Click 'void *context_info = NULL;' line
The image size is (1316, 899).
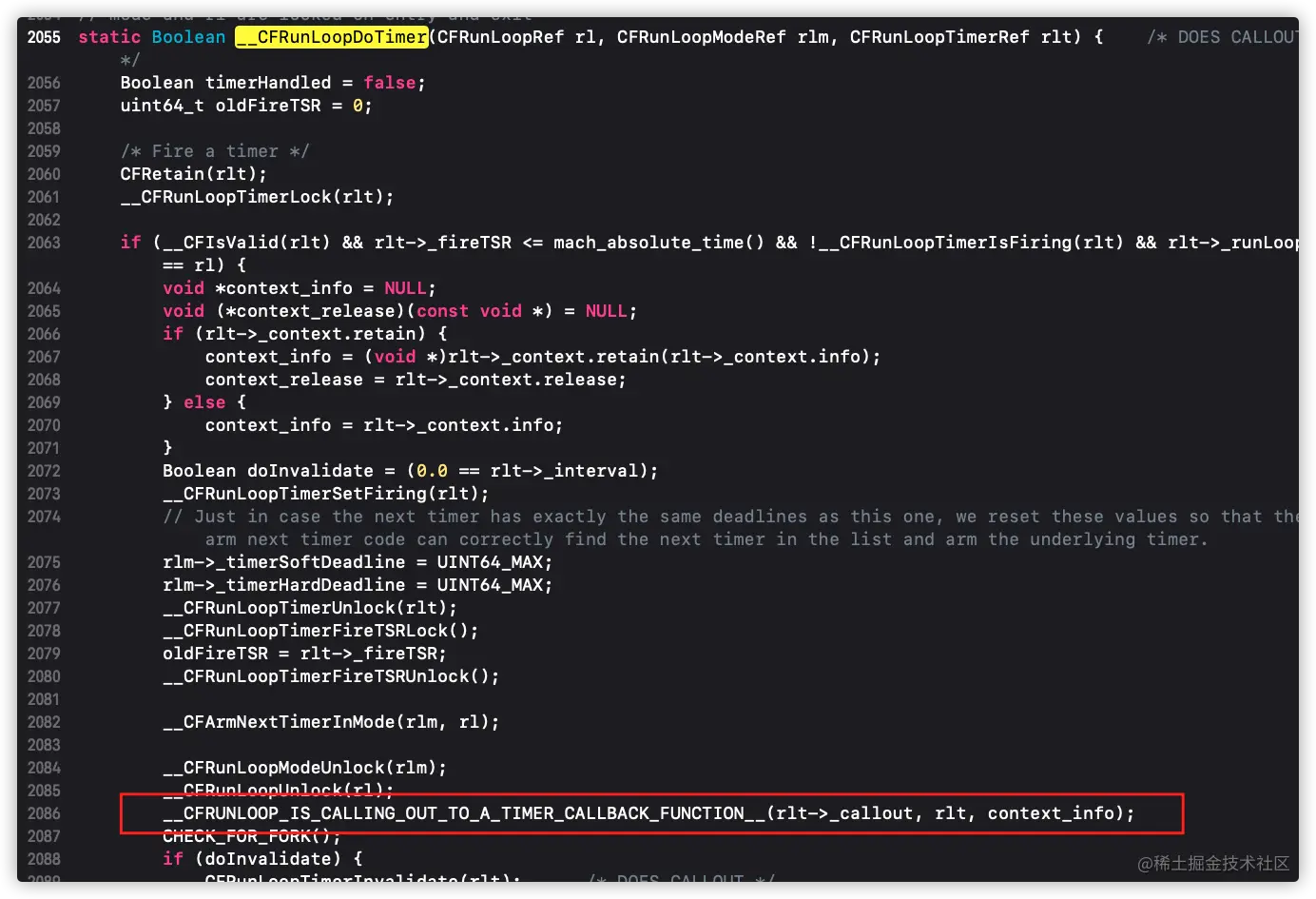point(299,288)
